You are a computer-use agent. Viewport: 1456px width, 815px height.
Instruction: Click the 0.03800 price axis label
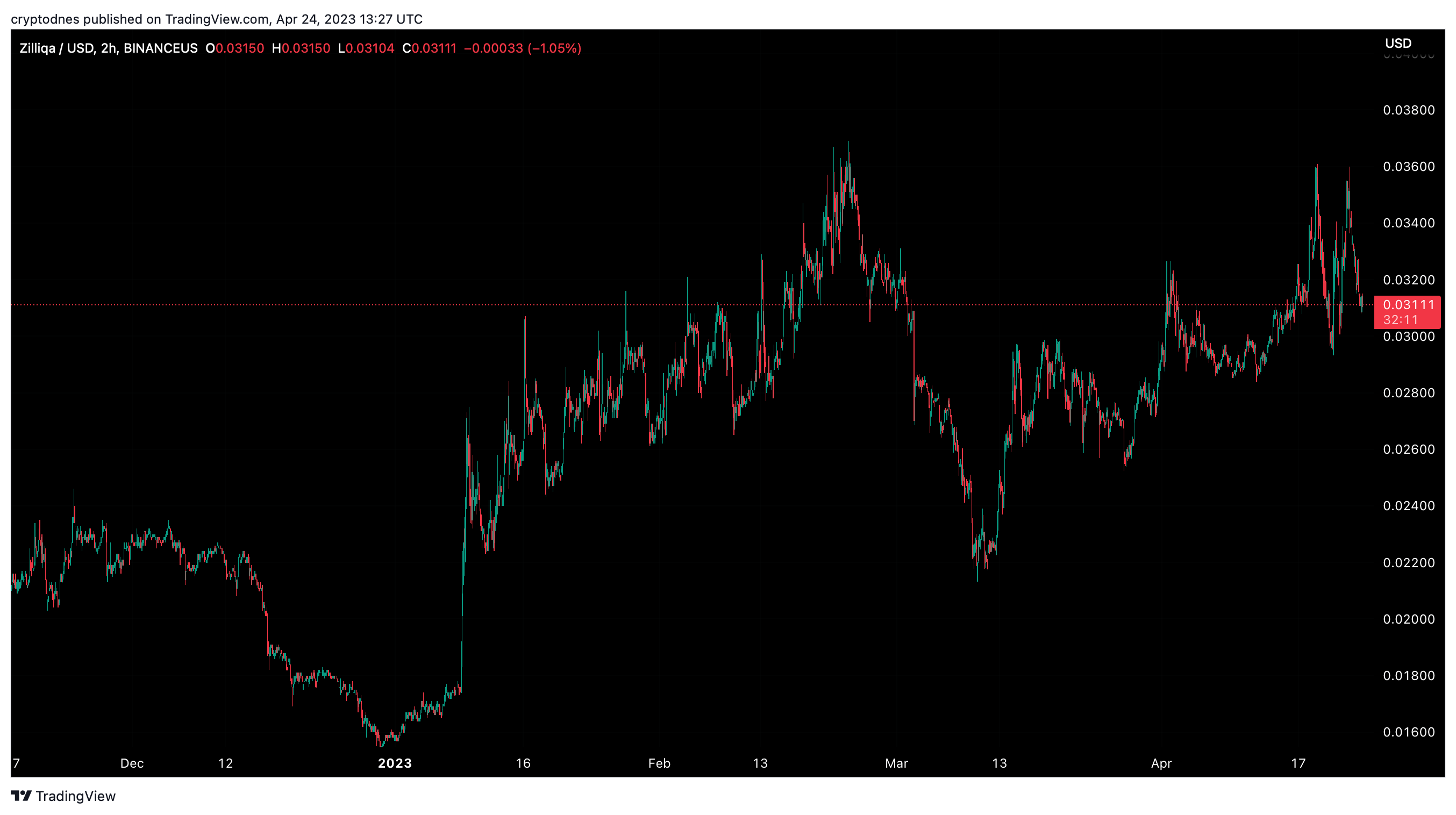coord(1409,110)
